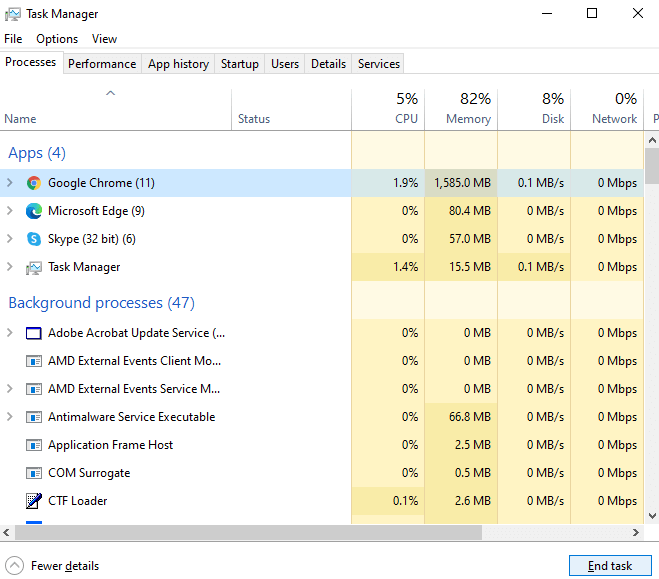659x579 pixels.
Task: Expand the Microsoft Edge process group
Action: click(x=10, y=211)
